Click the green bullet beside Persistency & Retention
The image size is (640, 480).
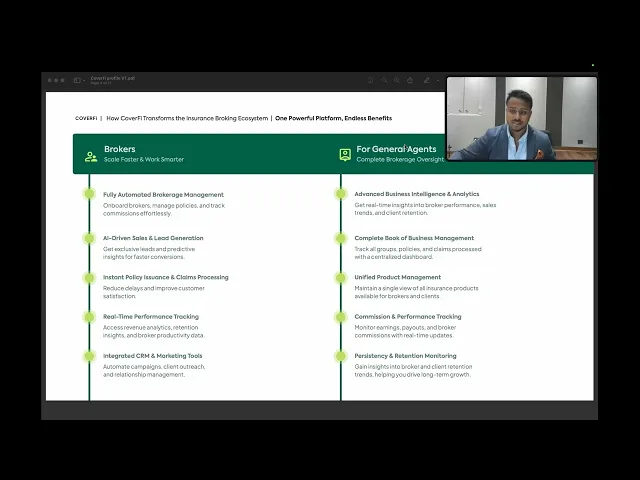[341, 356]
